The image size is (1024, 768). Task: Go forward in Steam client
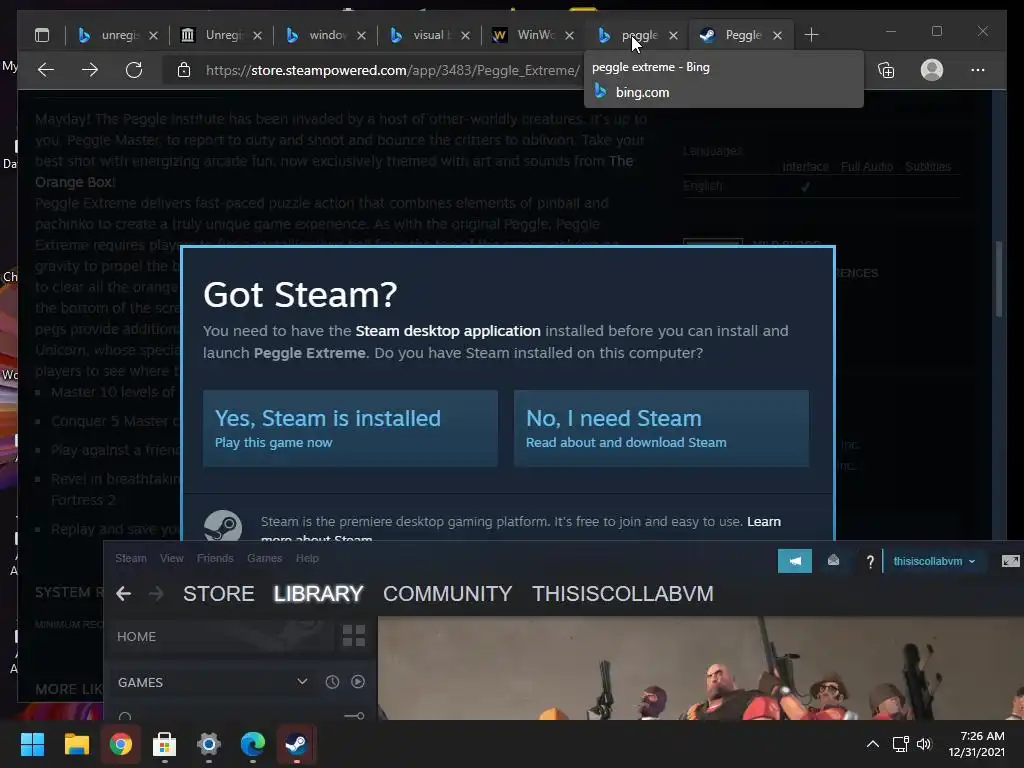[x=156, y=594]
